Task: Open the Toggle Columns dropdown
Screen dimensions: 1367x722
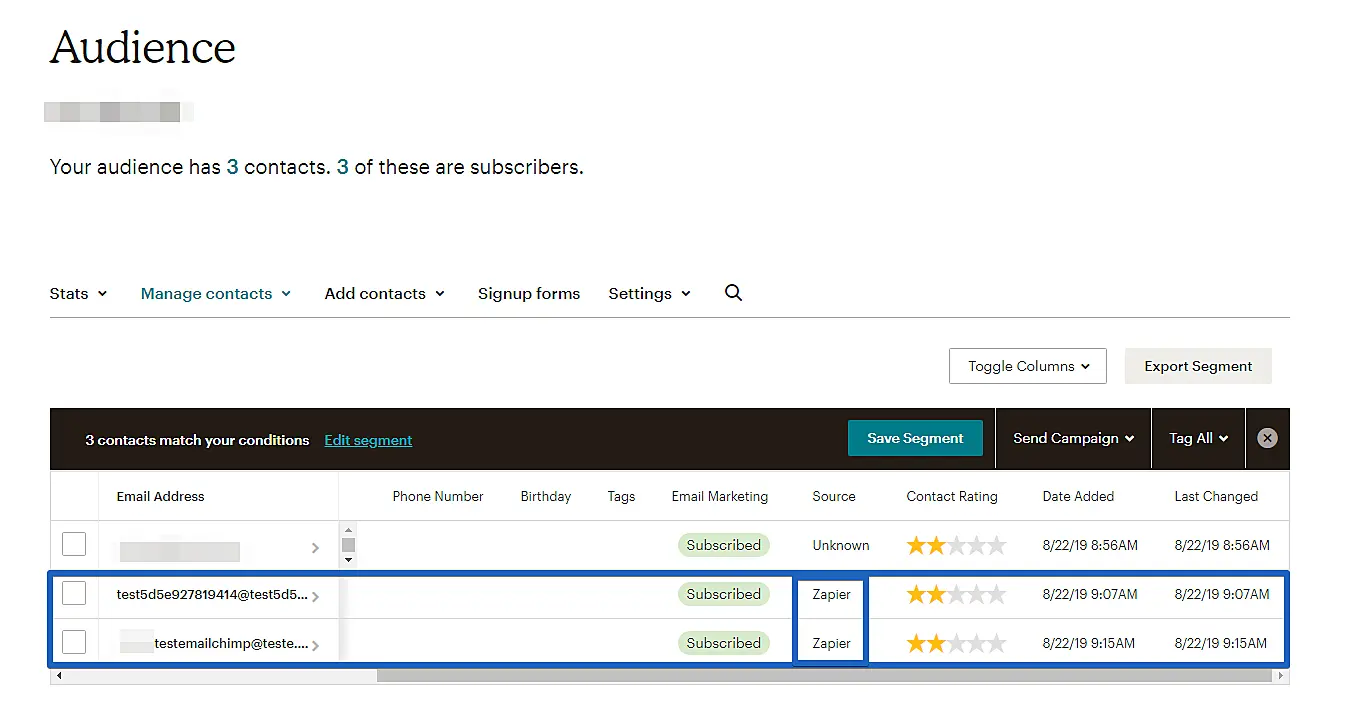Action: pyautogui.click(x=1027, y=366)
